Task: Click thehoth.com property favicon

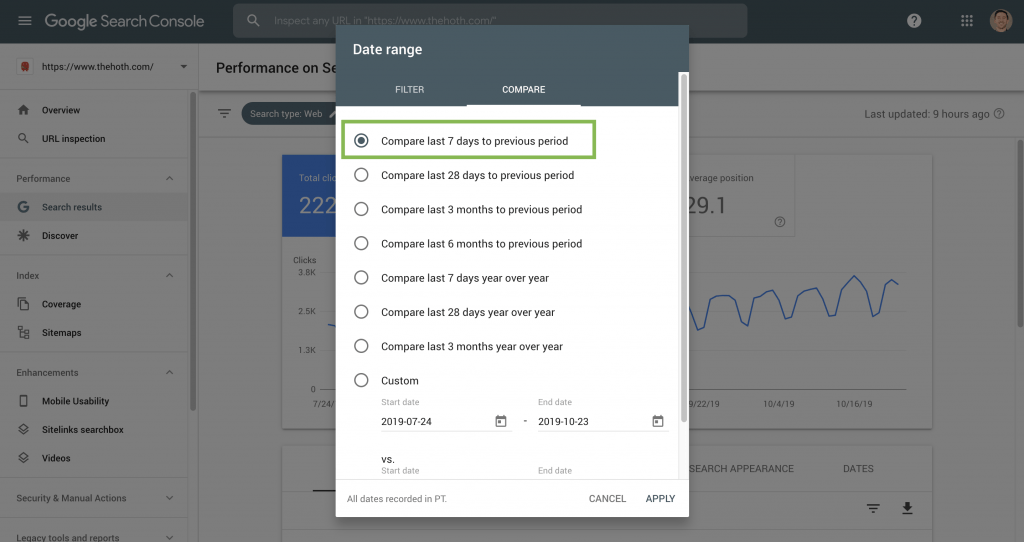Action: click(25, 66)
